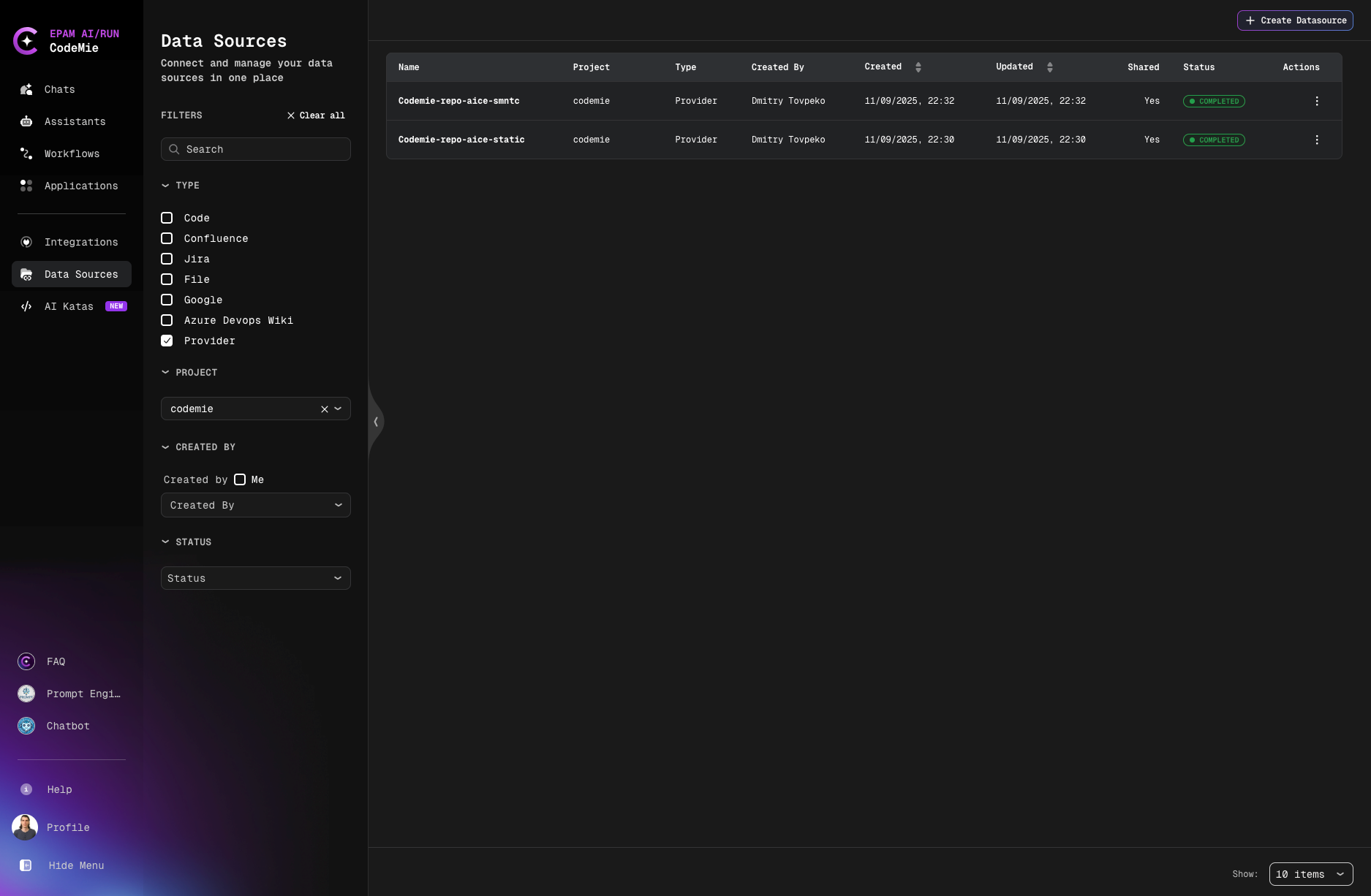Click into the filters Search field
The image size is (1371, 896).
pyautogui.click(x=263, y=149)
